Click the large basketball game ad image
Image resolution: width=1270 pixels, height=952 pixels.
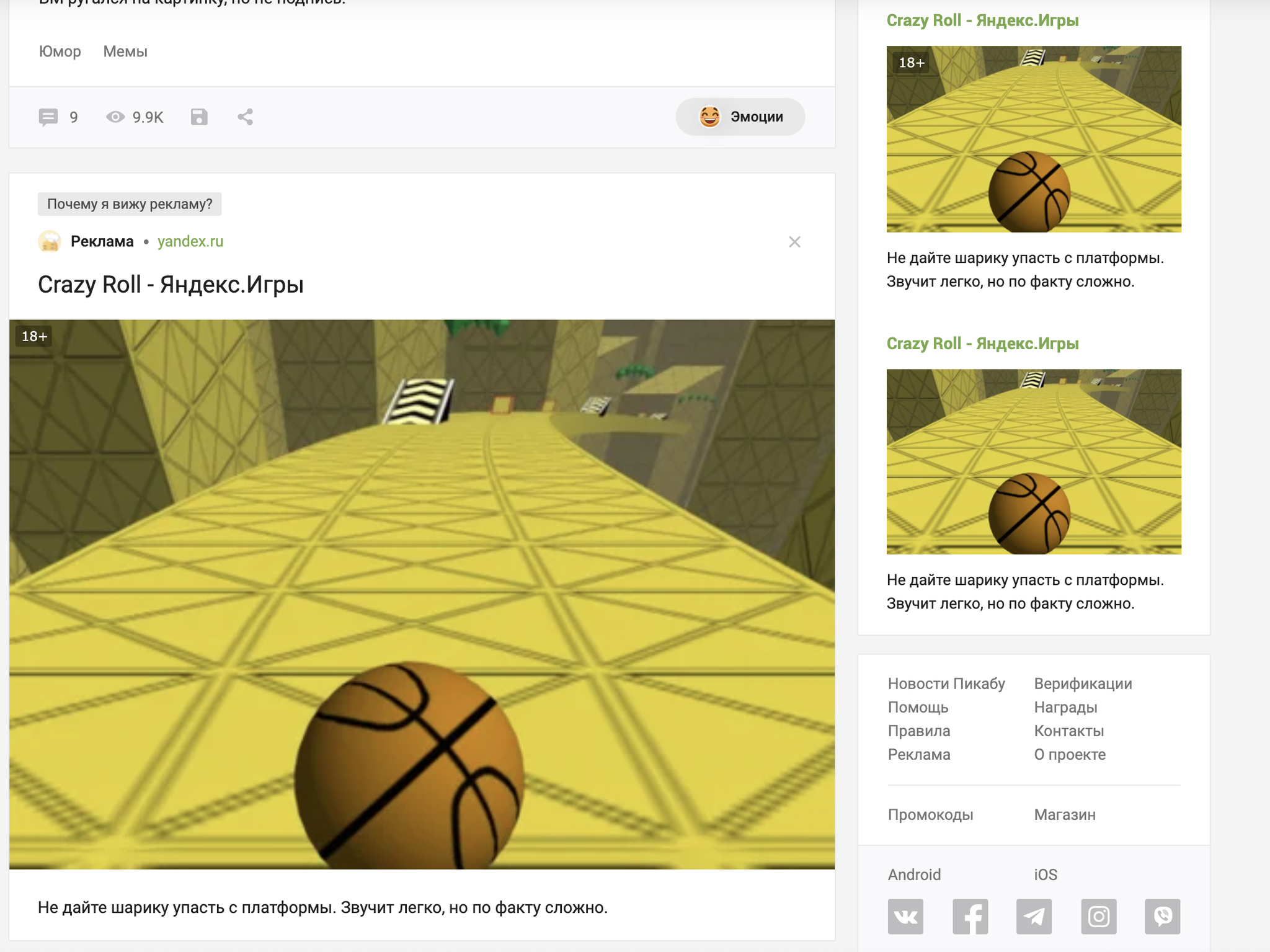422,594
